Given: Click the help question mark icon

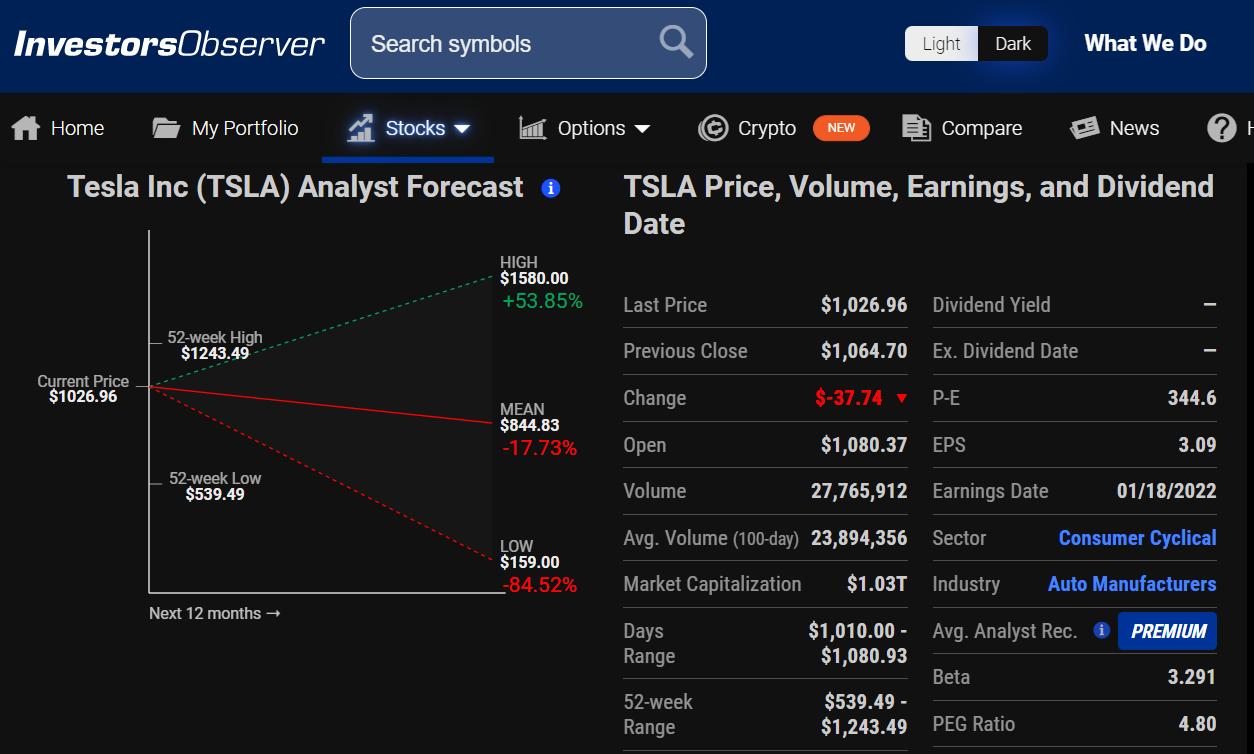Looking at the screenshot, I should (x=1222, y=128).
